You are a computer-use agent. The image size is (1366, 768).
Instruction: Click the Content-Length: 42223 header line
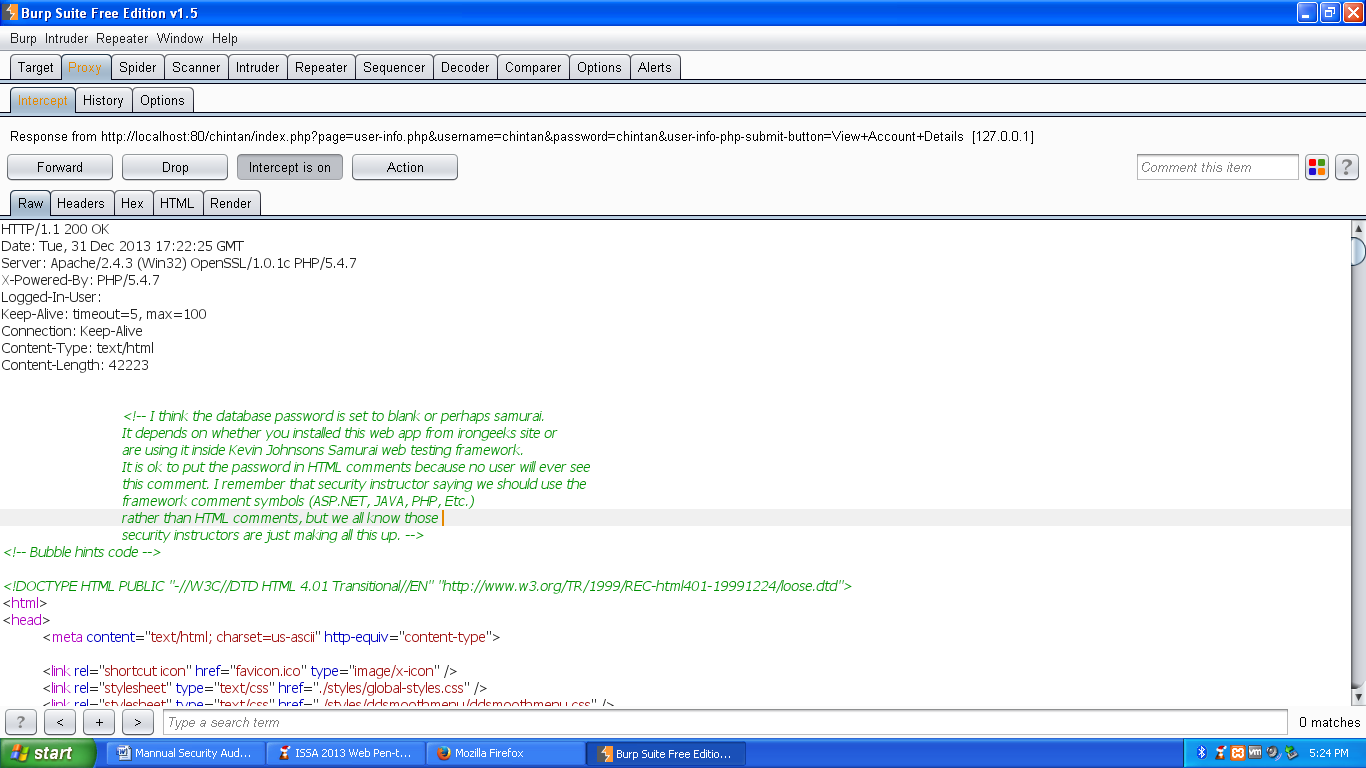pyautogui.click(x=75, y=365)
